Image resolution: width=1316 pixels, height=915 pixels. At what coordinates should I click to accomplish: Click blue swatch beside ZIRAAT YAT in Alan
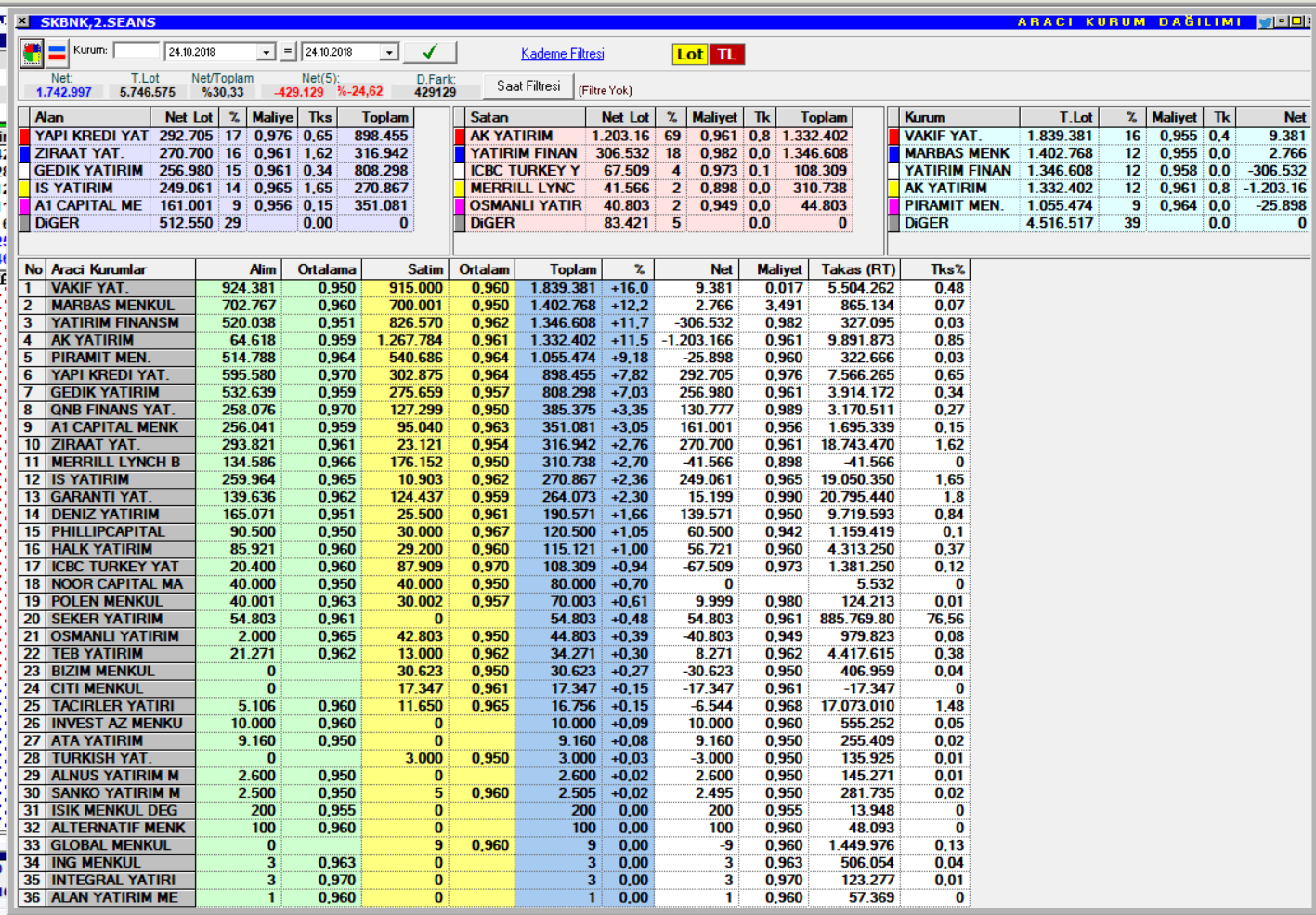pyautogui.click(x=25, y=153)
